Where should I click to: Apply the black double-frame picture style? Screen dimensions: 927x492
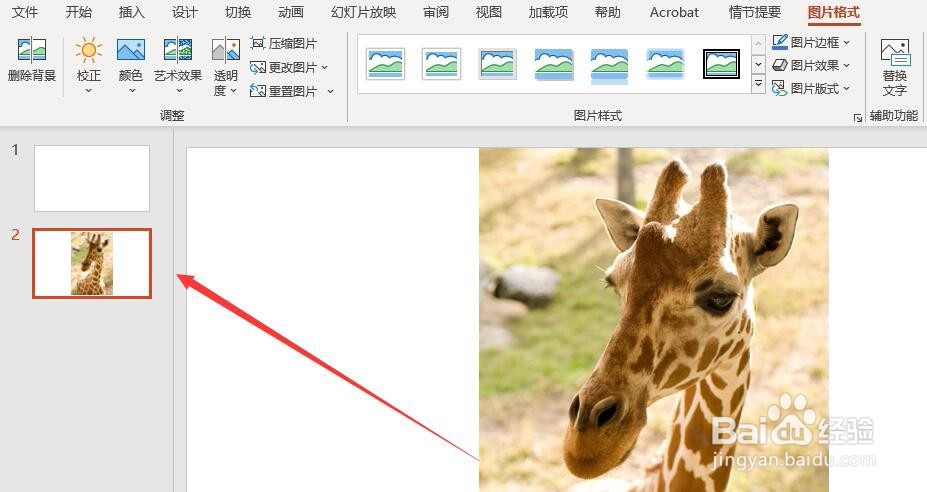click(x=721, y=64)
